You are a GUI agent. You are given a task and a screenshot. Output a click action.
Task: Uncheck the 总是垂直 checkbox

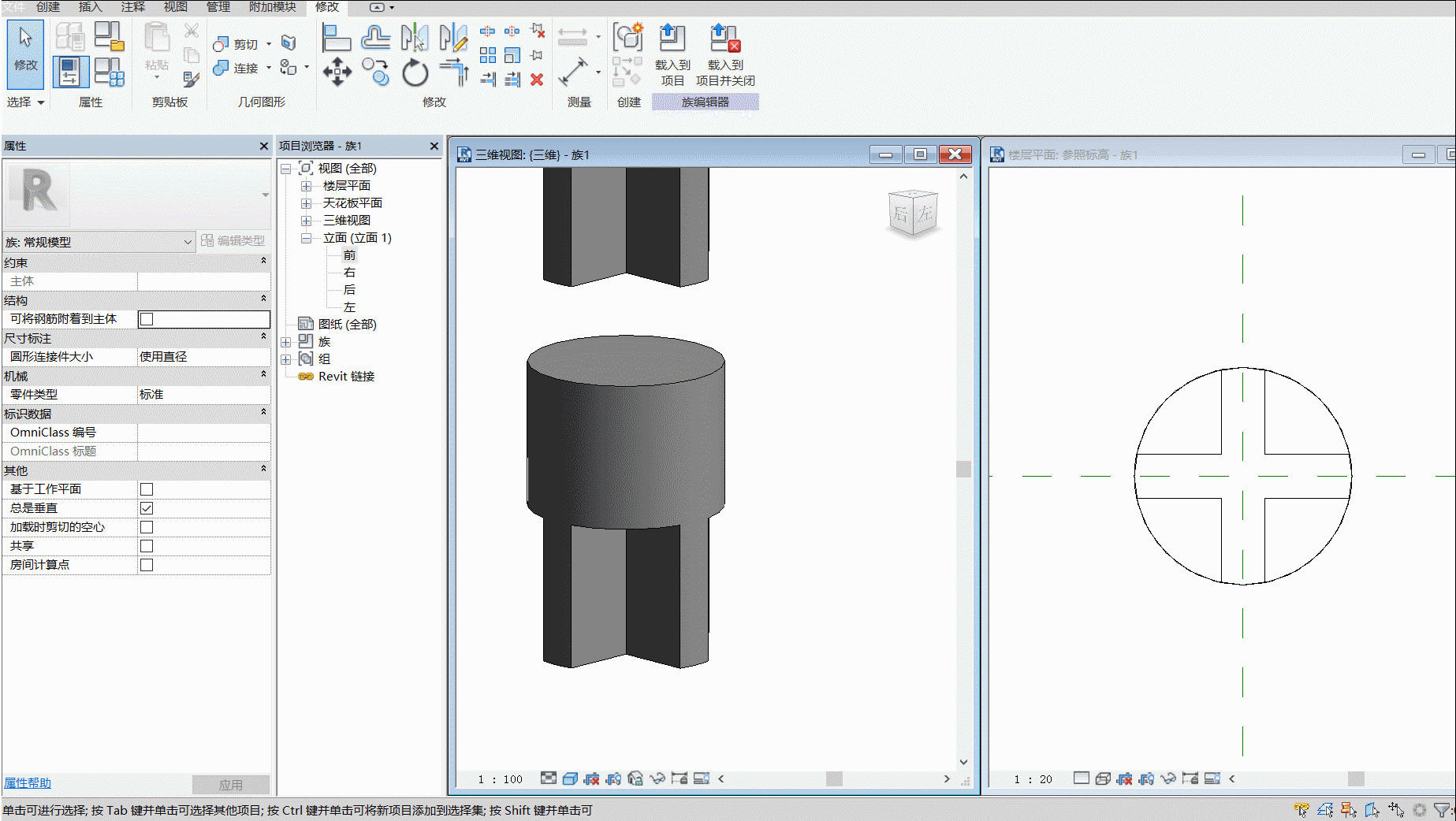tap(147, 508)
